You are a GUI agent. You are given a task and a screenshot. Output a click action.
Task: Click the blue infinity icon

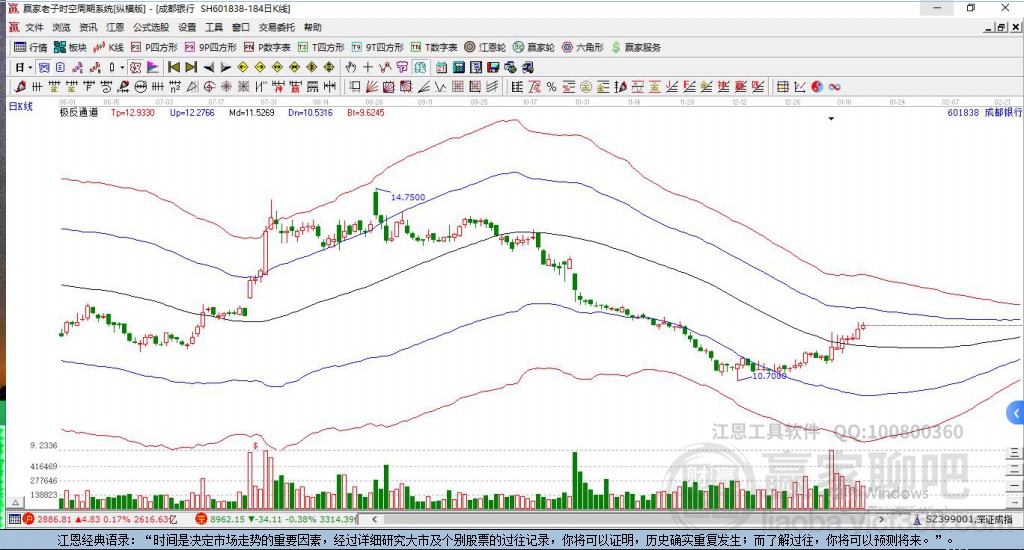(x=834, y=86)
